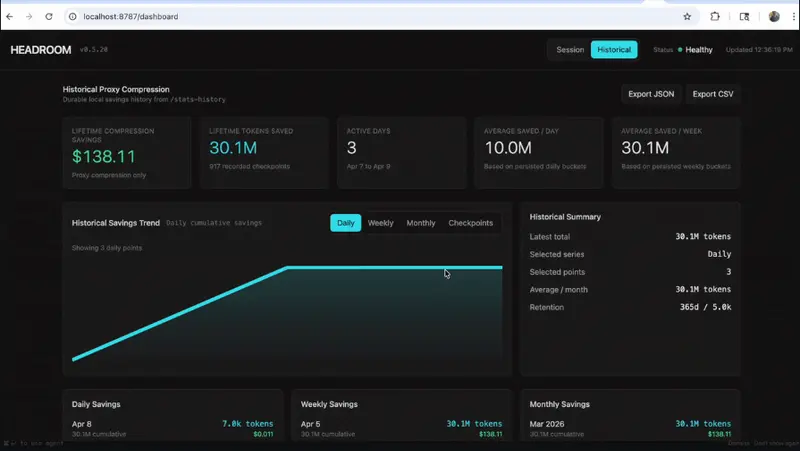Show the Daily savings trend

[x=345, y=223]
